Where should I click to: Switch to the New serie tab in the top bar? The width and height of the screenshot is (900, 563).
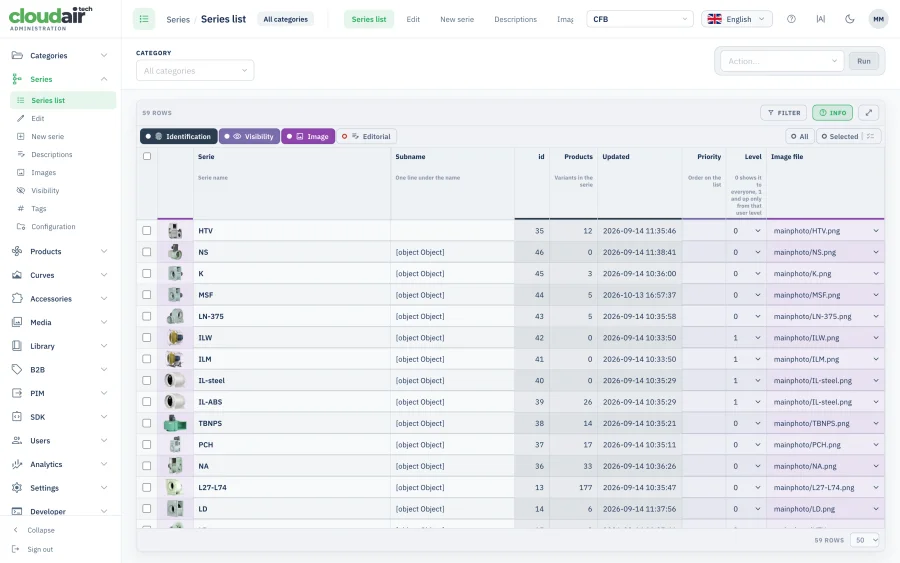(457, 19)
